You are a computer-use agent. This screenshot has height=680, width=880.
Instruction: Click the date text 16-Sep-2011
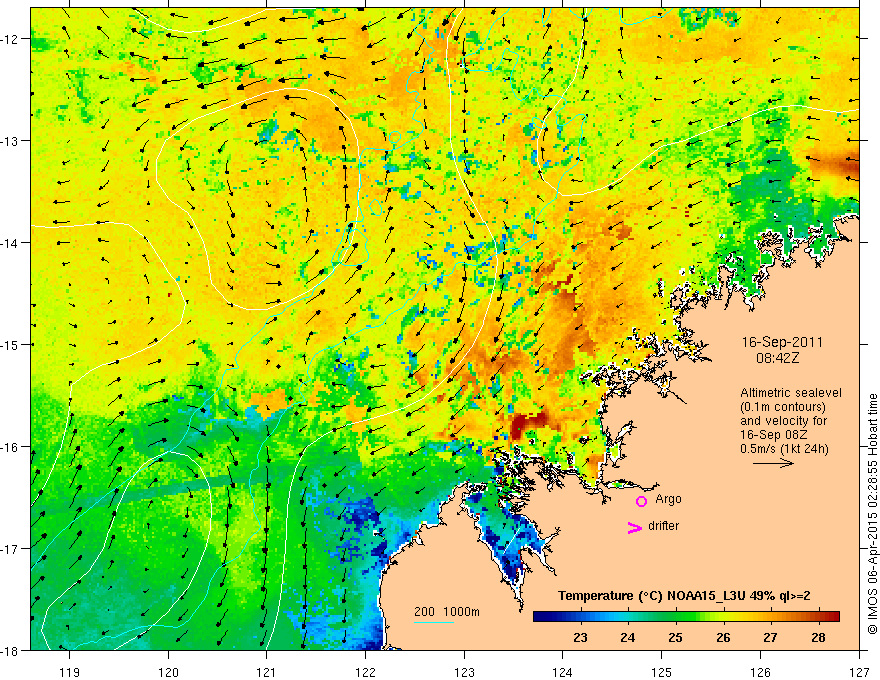[782, 342]
